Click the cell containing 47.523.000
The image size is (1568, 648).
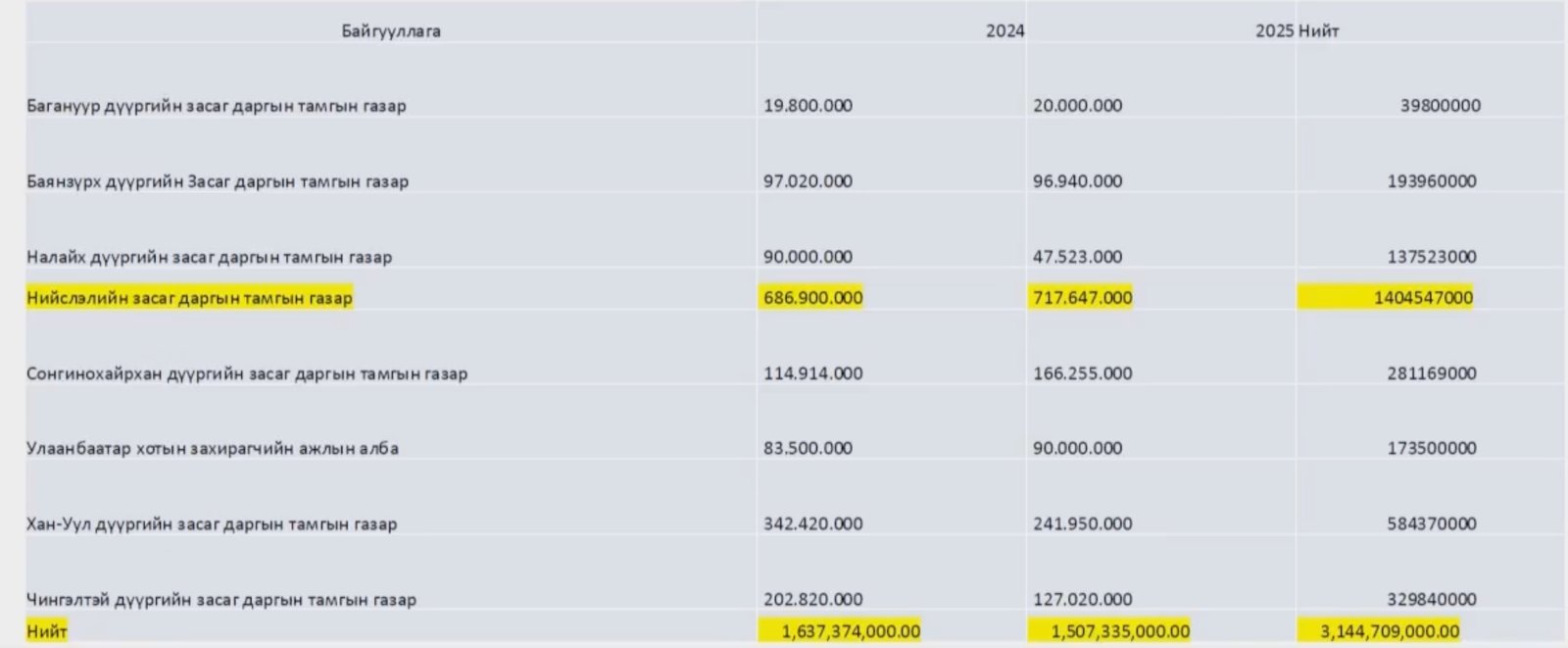coord(1077,256)
